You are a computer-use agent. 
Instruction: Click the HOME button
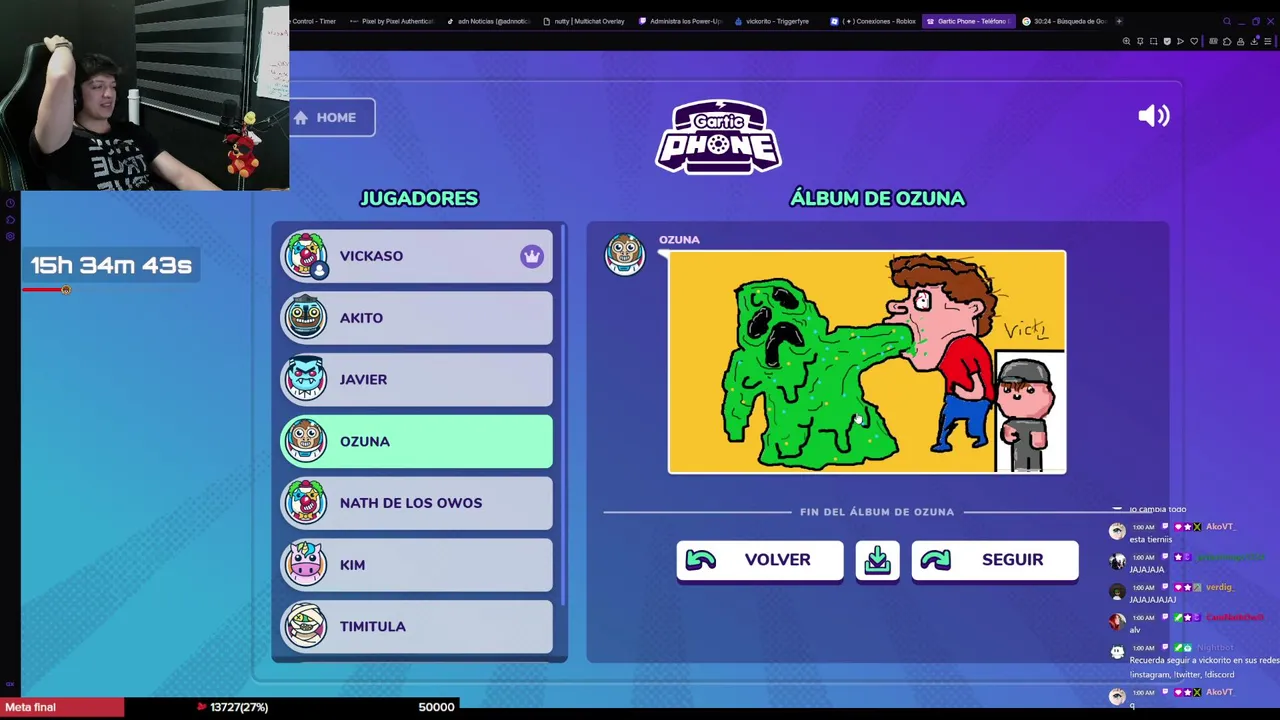pos(331,117)
